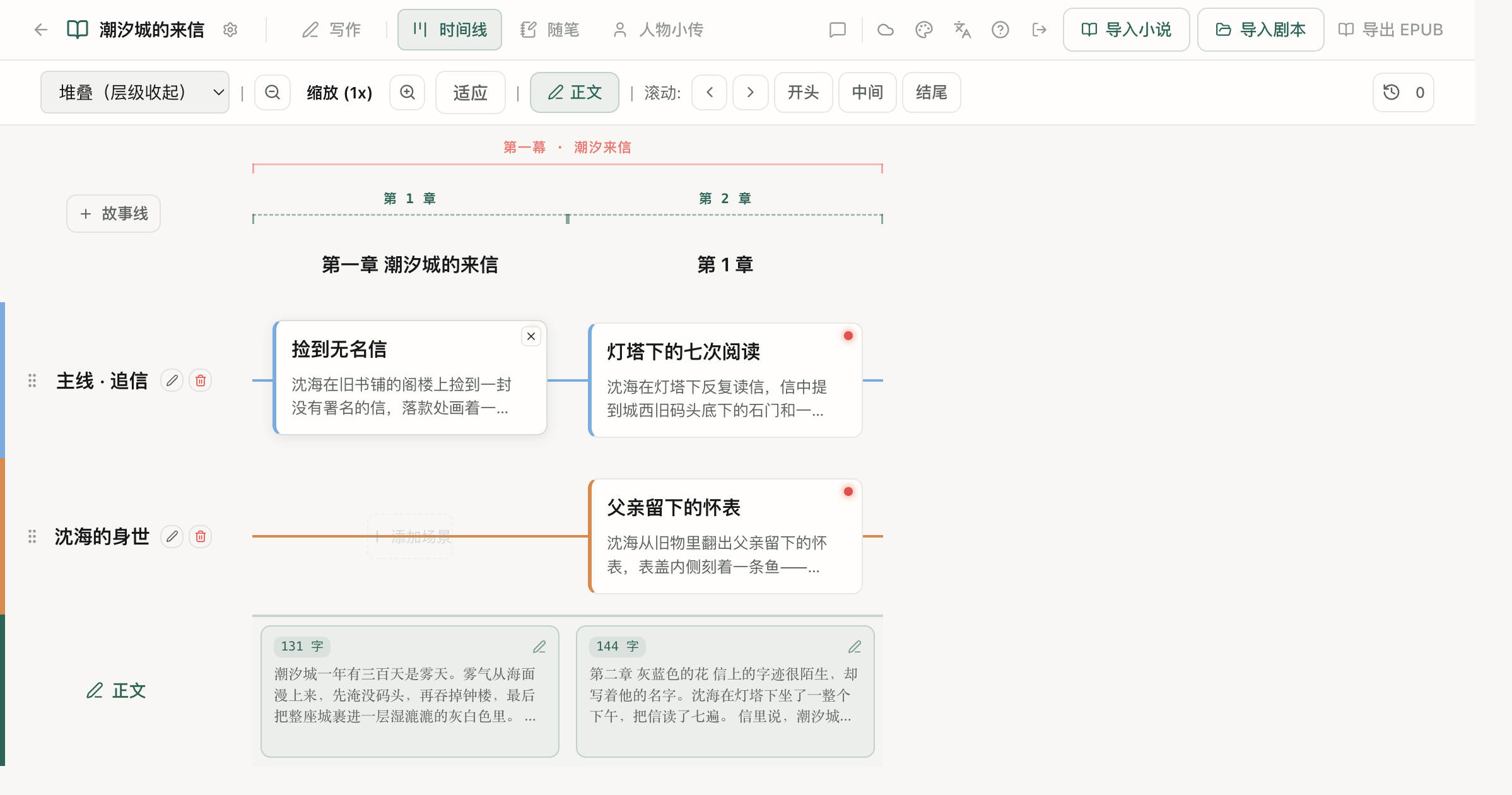Zoom out the timeline
This screenshot has height=795, width=1512.
point(273,92)
